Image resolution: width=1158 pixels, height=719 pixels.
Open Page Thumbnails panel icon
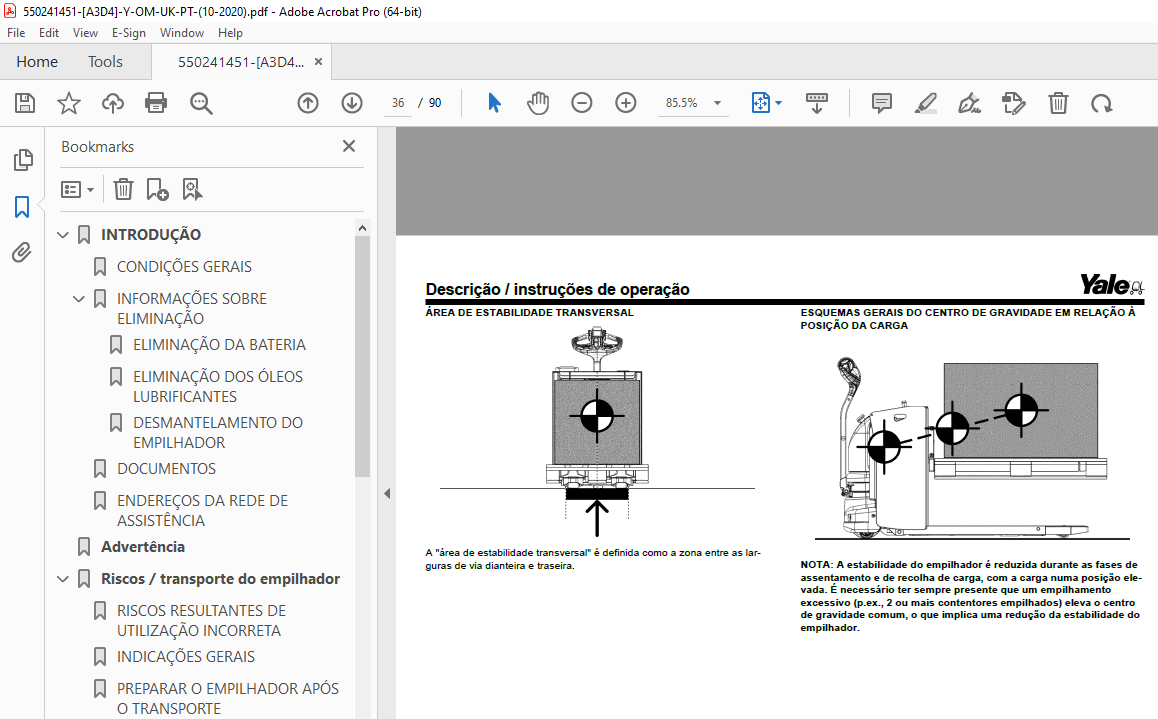(x=23, y=159)
